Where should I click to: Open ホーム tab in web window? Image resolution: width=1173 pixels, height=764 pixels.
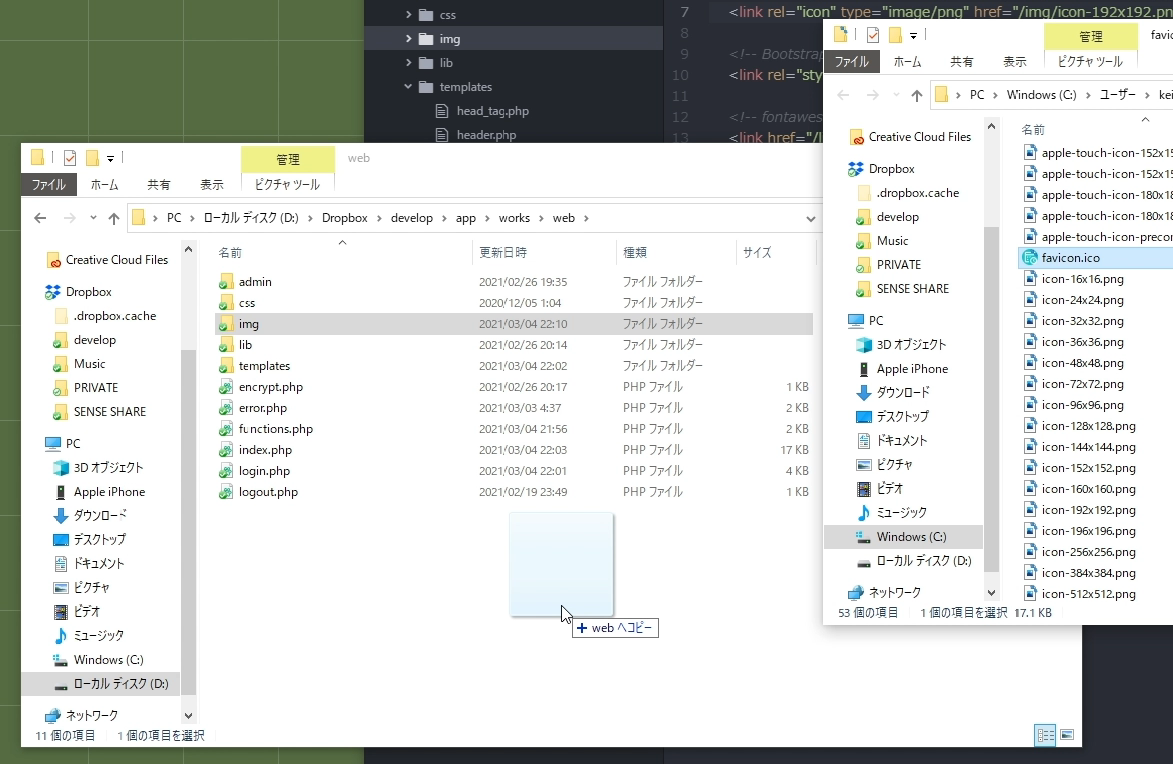104,184
